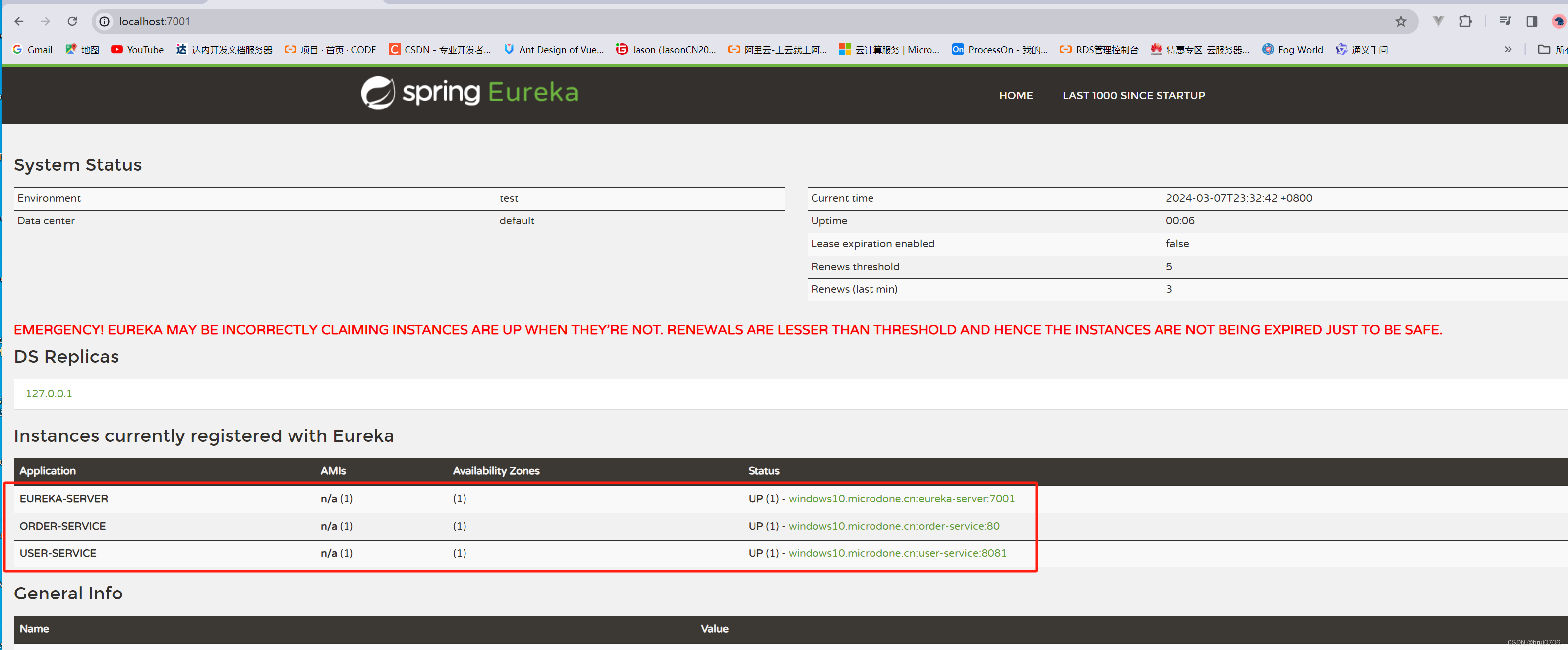Open the 特惠专区_云服务器 bookmark

[1200, 49]
